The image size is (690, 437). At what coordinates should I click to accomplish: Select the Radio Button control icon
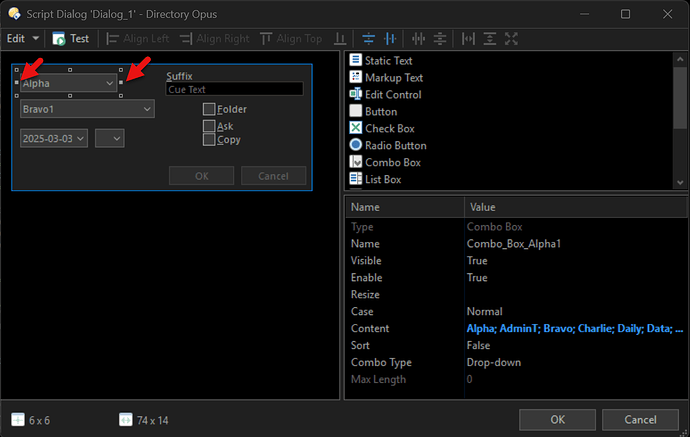tap(355, 145)
